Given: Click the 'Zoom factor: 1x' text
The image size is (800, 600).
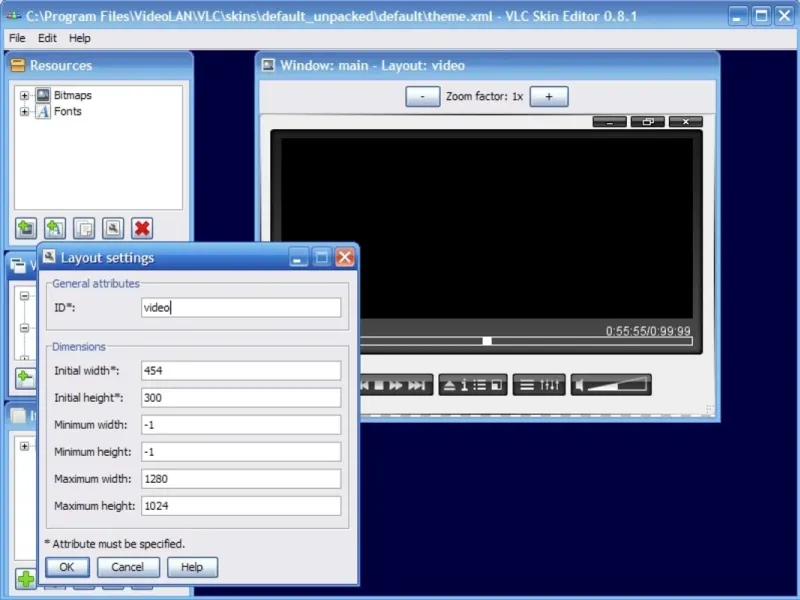Looking at the screenshot, I should tap(485, 96).
